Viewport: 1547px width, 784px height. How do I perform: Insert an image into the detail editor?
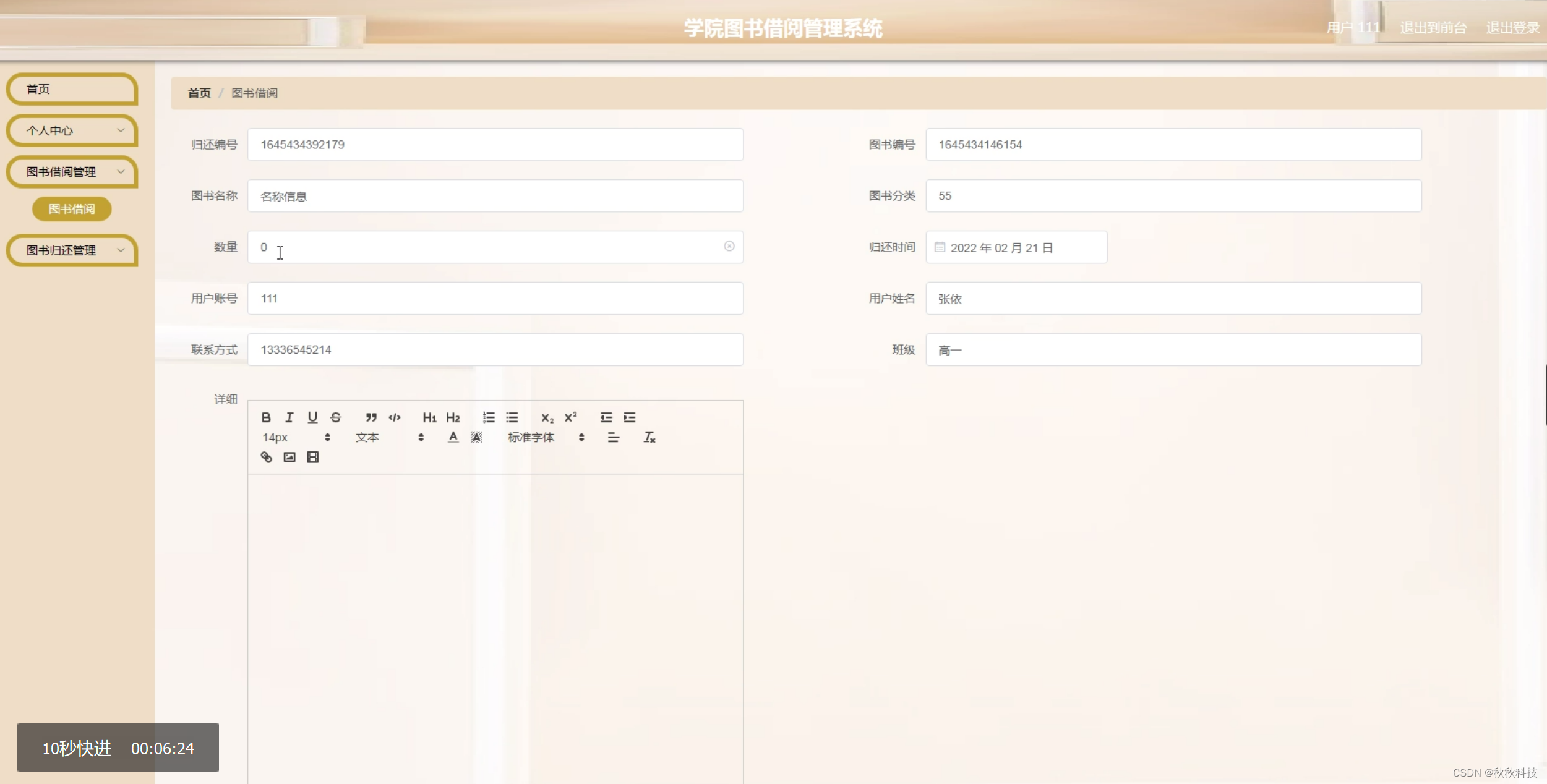coord(289,457)
